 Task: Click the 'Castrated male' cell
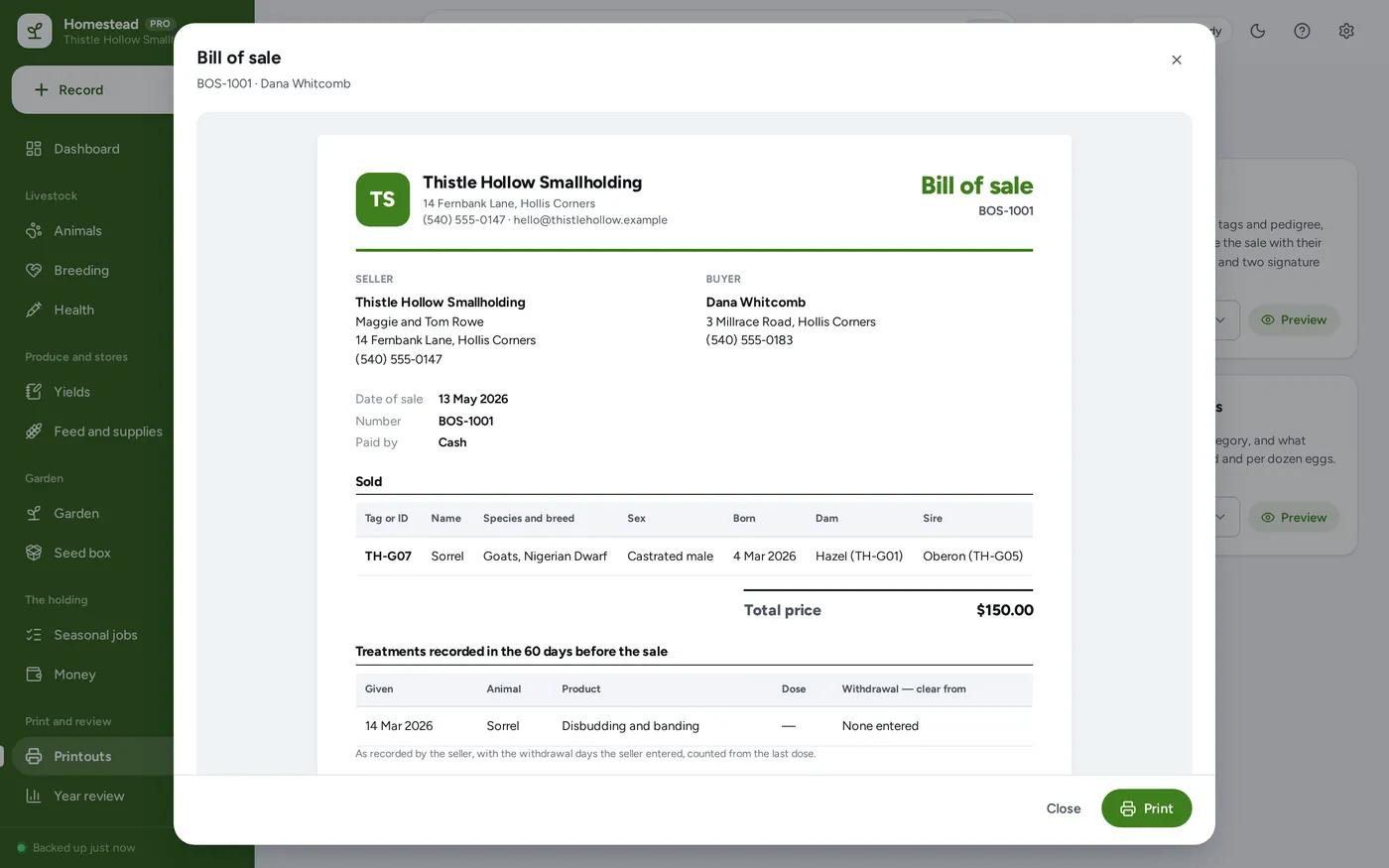671,557
